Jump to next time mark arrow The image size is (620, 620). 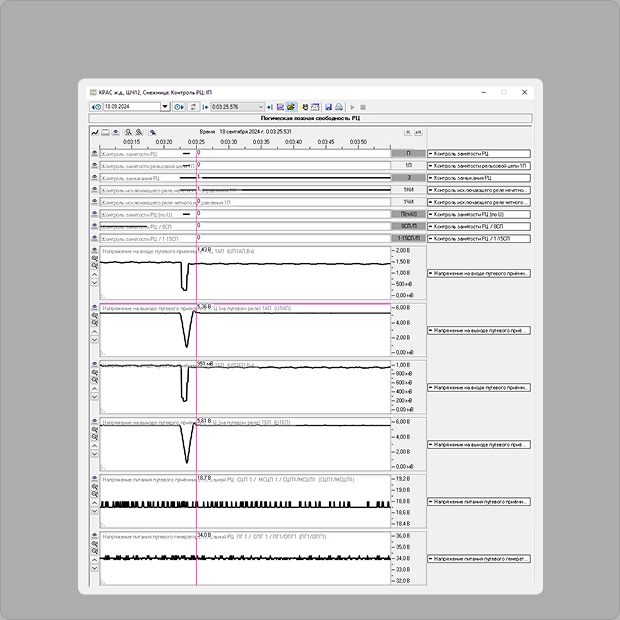(270, 107)
